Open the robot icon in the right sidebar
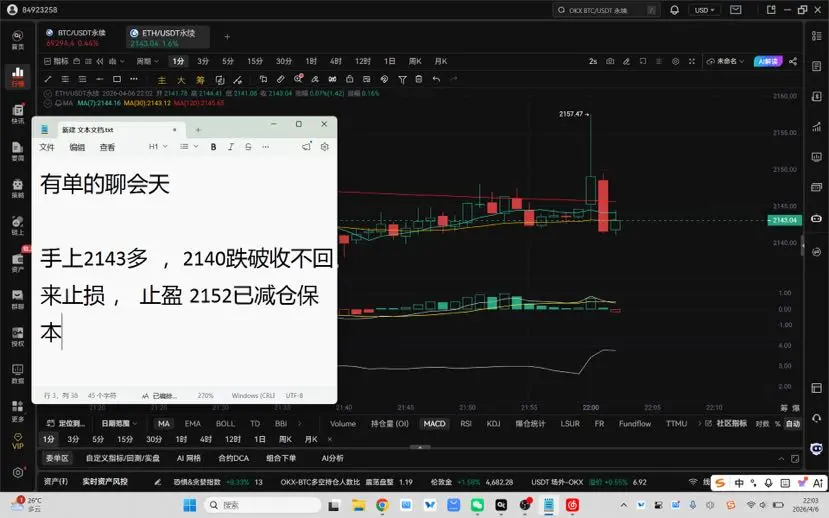The width and height of the screenshot is (829, 518). [816, 218]
